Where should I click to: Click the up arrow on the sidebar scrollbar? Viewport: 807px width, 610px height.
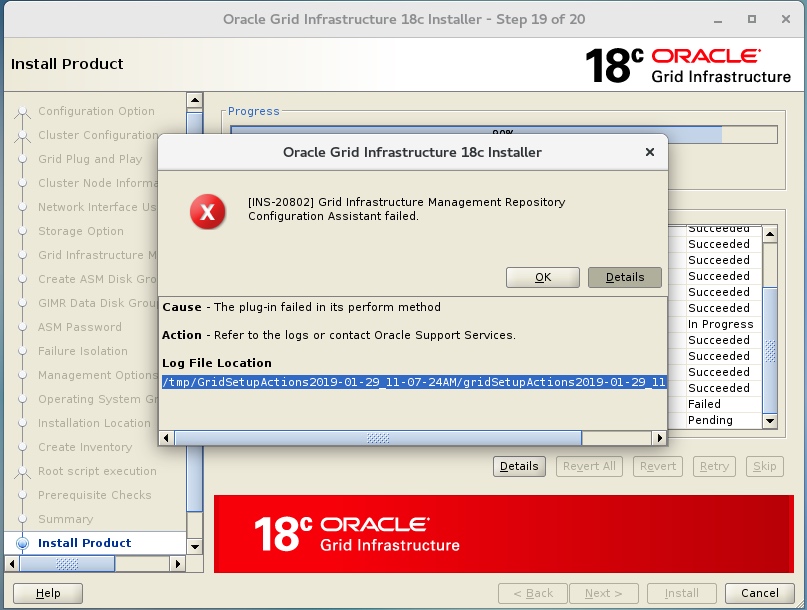click(194, 99)
